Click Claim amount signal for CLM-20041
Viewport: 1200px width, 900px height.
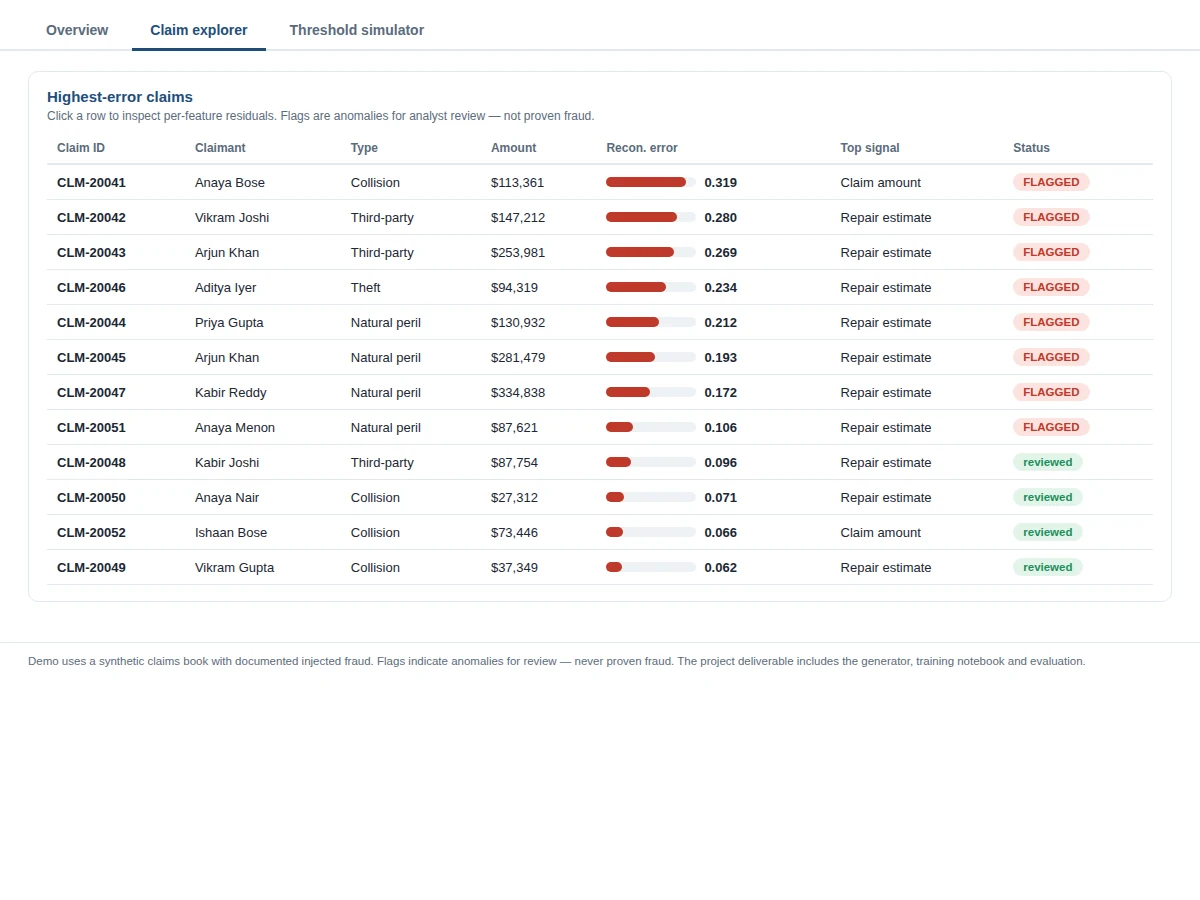(x=881, y=182)
